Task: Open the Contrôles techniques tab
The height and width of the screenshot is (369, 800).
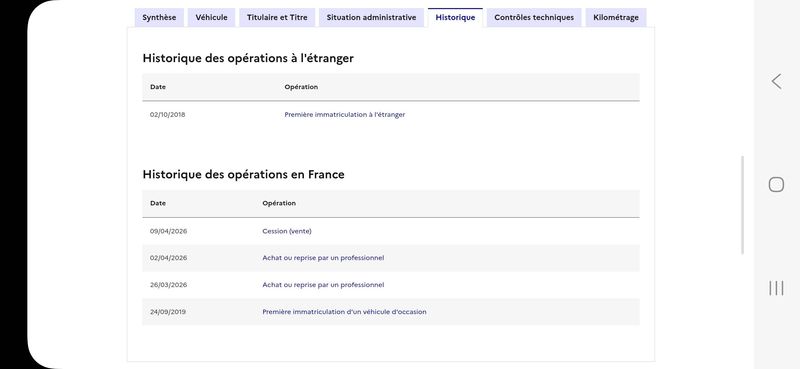Action: (534, 17)
